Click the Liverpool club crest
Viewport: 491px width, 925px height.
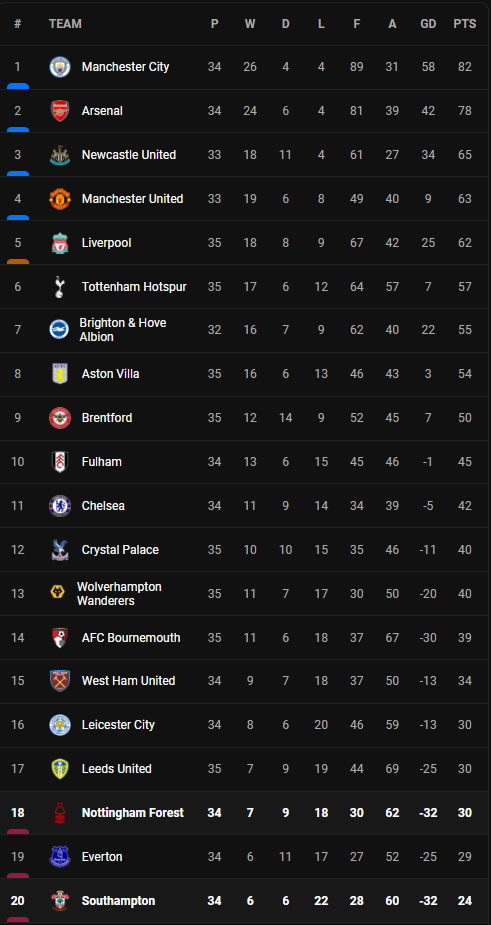tap(60, 243)
